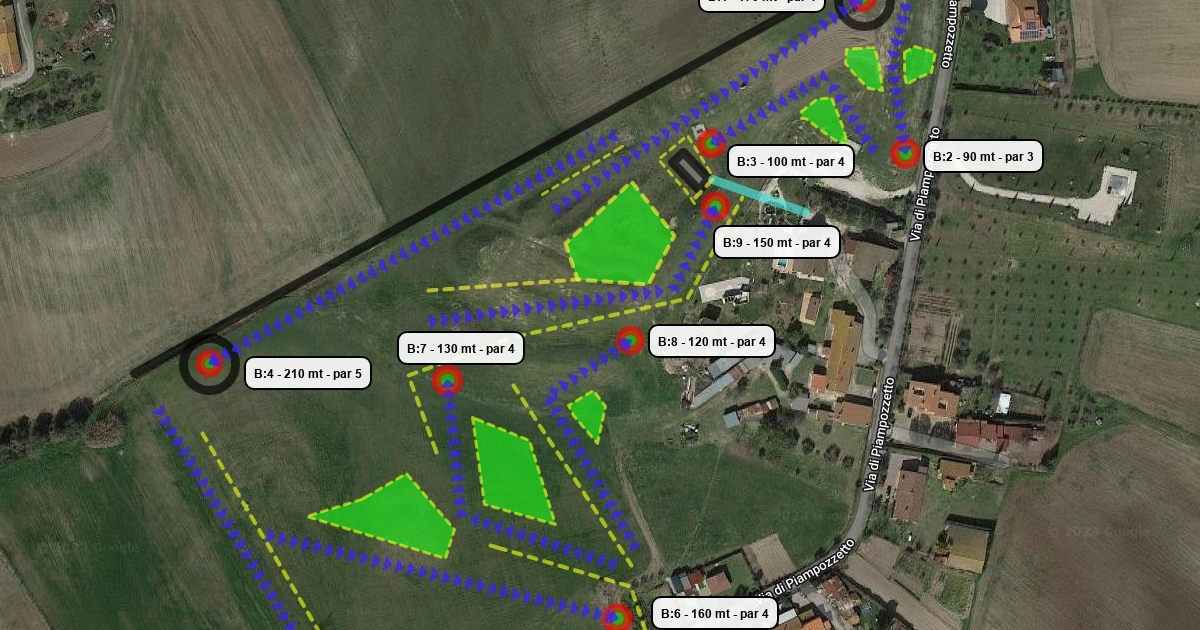Click the 'B:9 - 150 mt - par 4' label

pos(776,242)
